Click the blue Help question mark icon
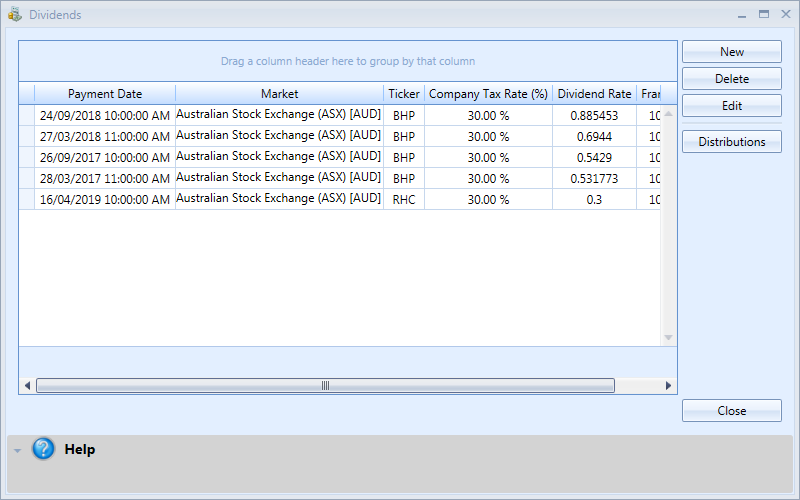 [43, 448]
